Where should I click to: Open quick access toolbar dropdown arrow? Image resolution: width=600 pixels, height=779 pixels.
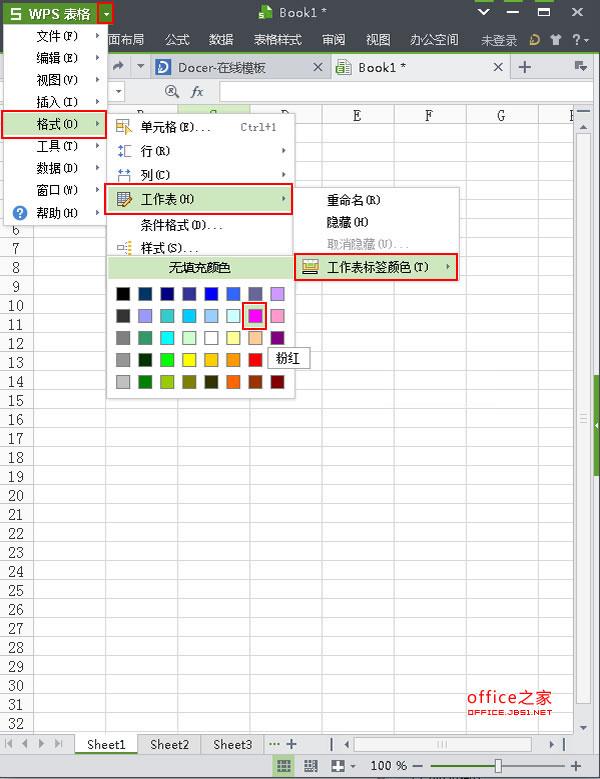click(141, 66)
